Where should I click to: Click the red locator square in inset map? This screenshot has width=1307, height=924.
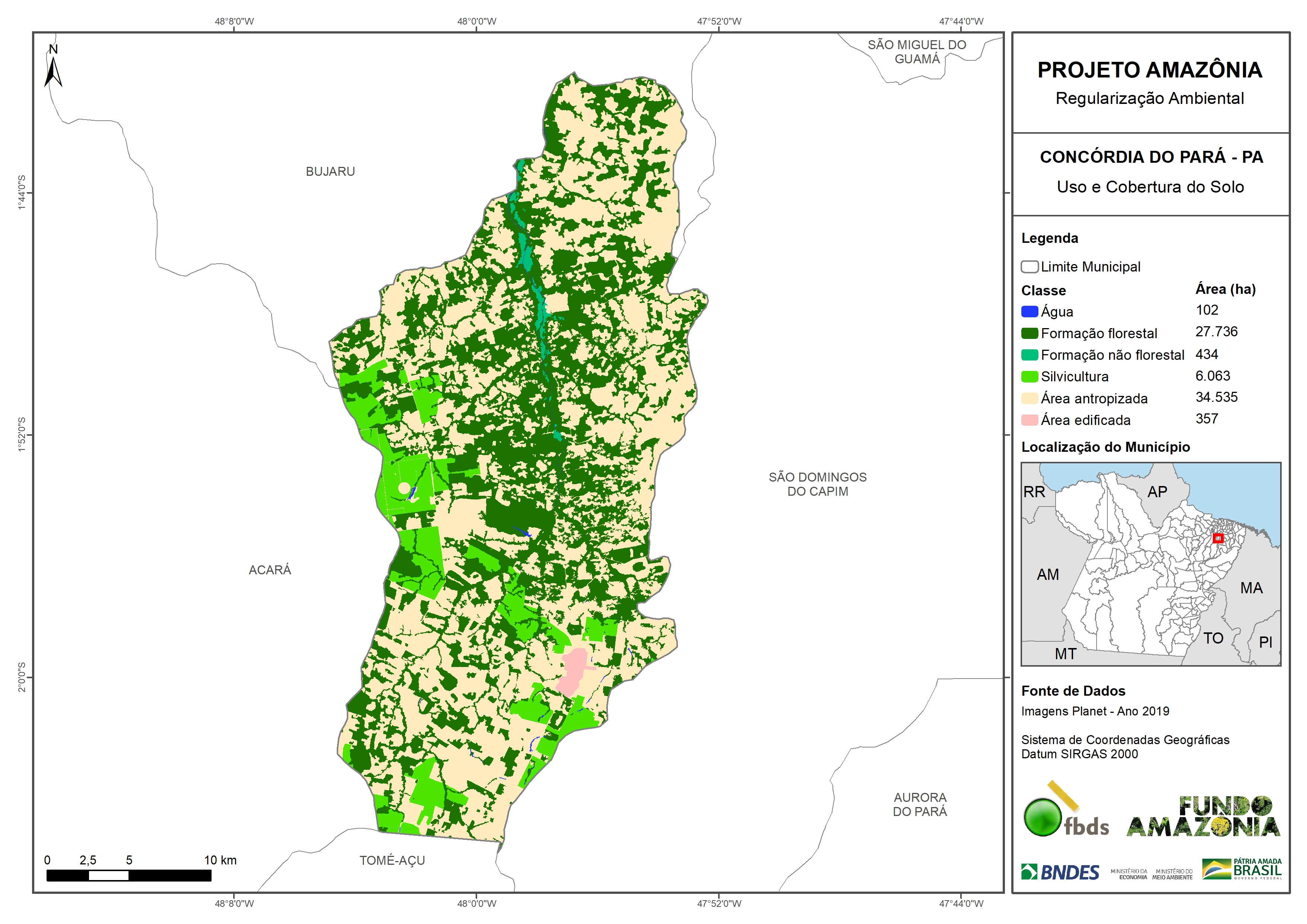(x=1218, y=538)
